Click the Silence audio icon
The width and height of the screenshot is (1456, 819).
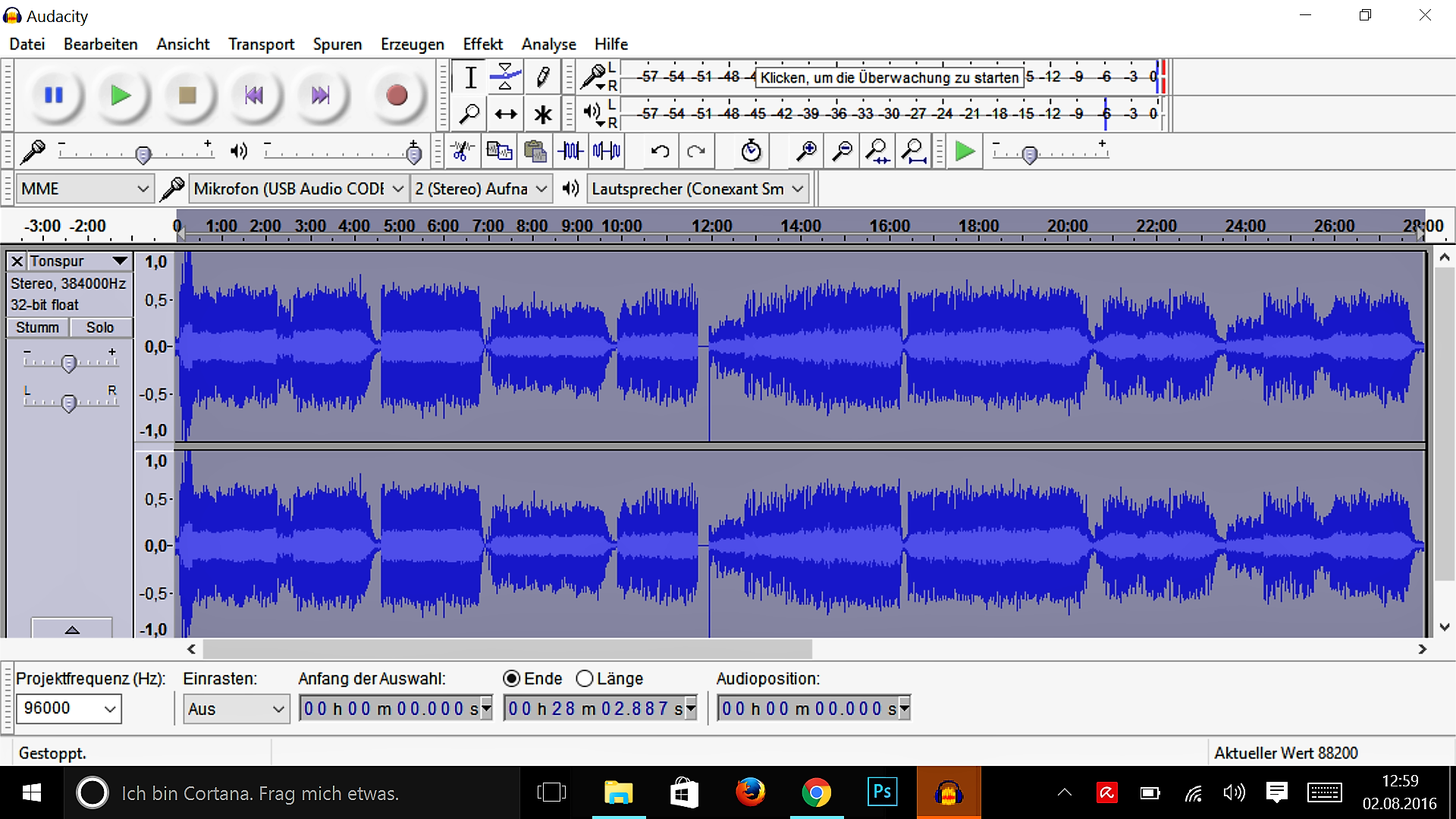coord(607,152)
